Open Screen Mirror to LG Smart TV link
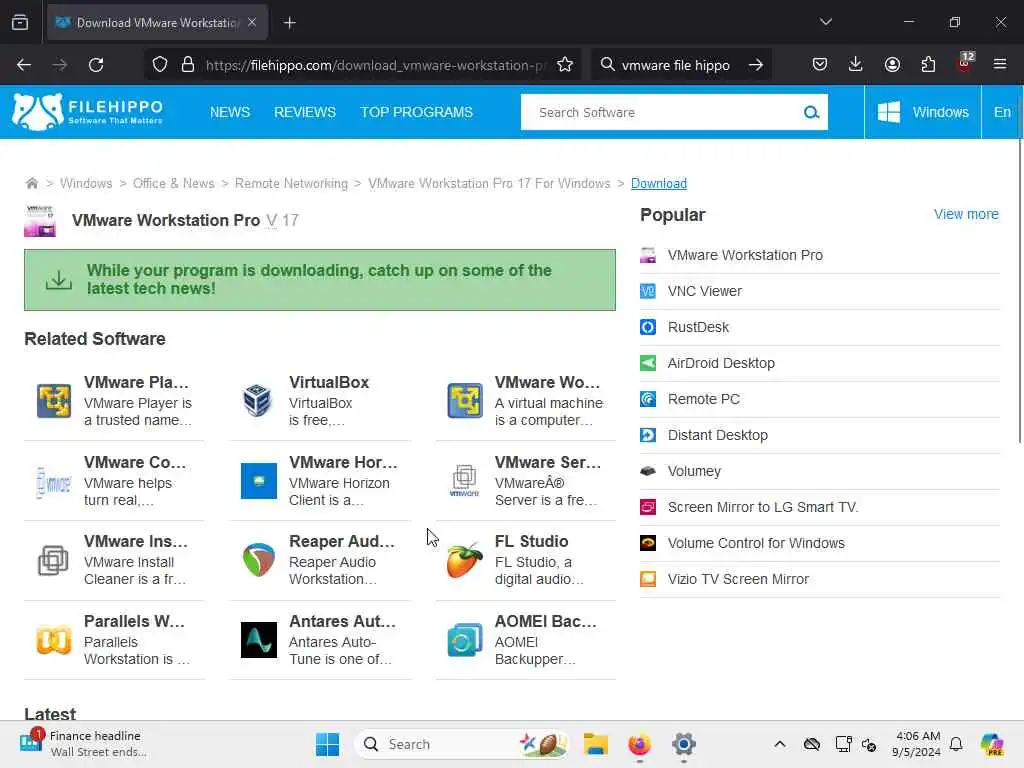1024x768 pixels. 763,507
